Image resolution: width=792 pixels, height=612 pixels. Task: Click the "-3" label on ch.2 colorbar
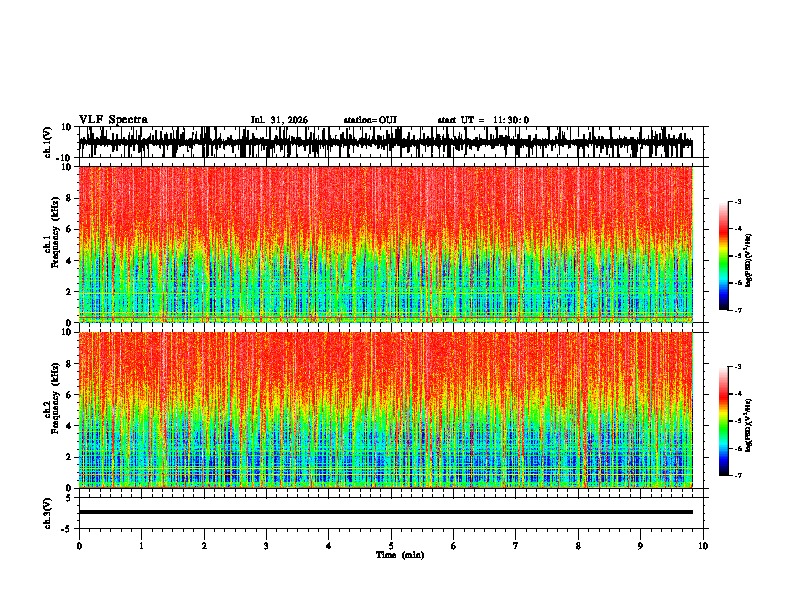pyautogui.click(x=737, y=367)
